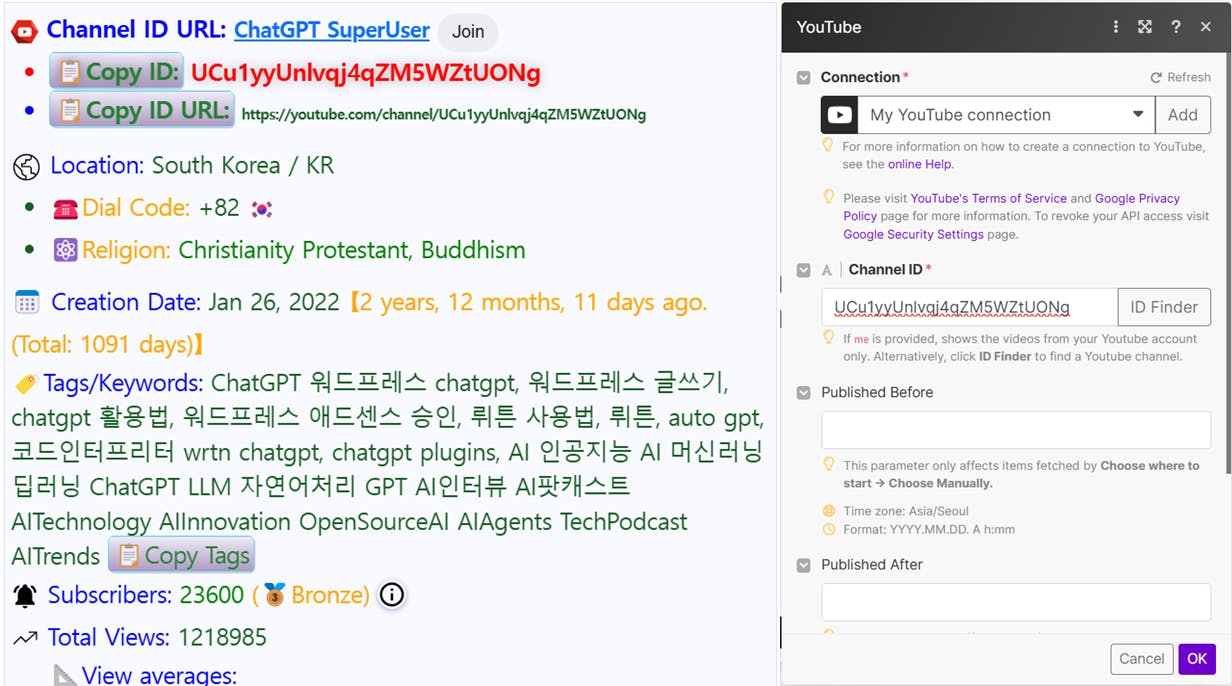
Task: Click the Add connection button
Action: point(1183,115)
